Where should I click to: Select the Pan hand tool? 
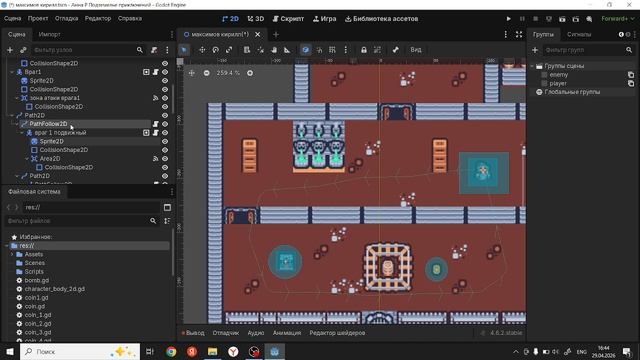[x=274, y=50]
